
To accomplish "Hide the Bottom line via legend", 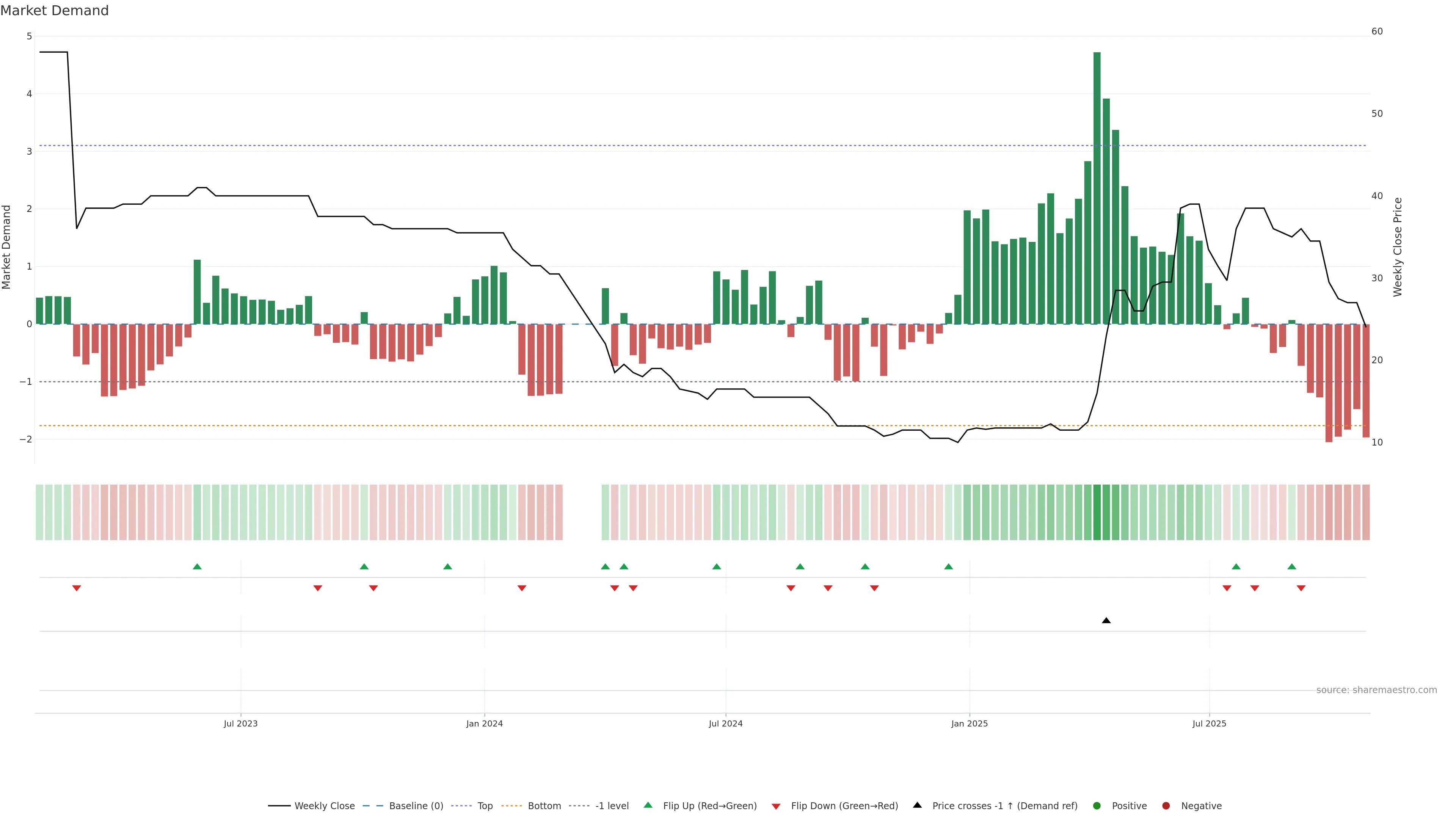I will [544, 806].
